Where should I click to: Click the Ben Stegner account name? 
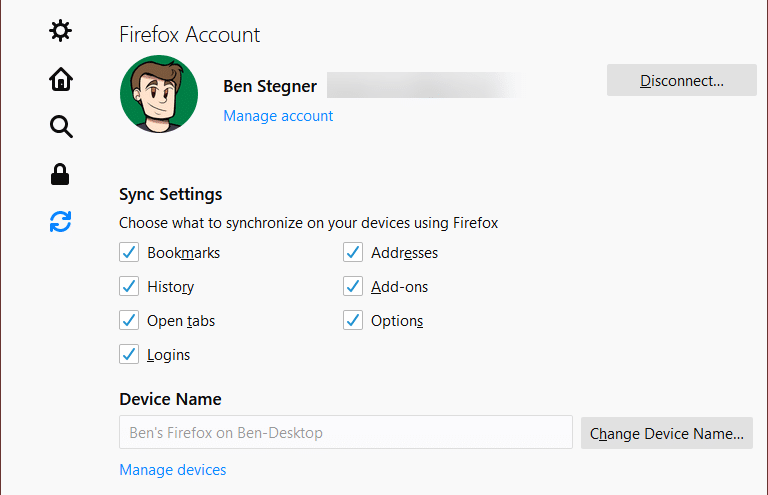(x=270, y=86)
